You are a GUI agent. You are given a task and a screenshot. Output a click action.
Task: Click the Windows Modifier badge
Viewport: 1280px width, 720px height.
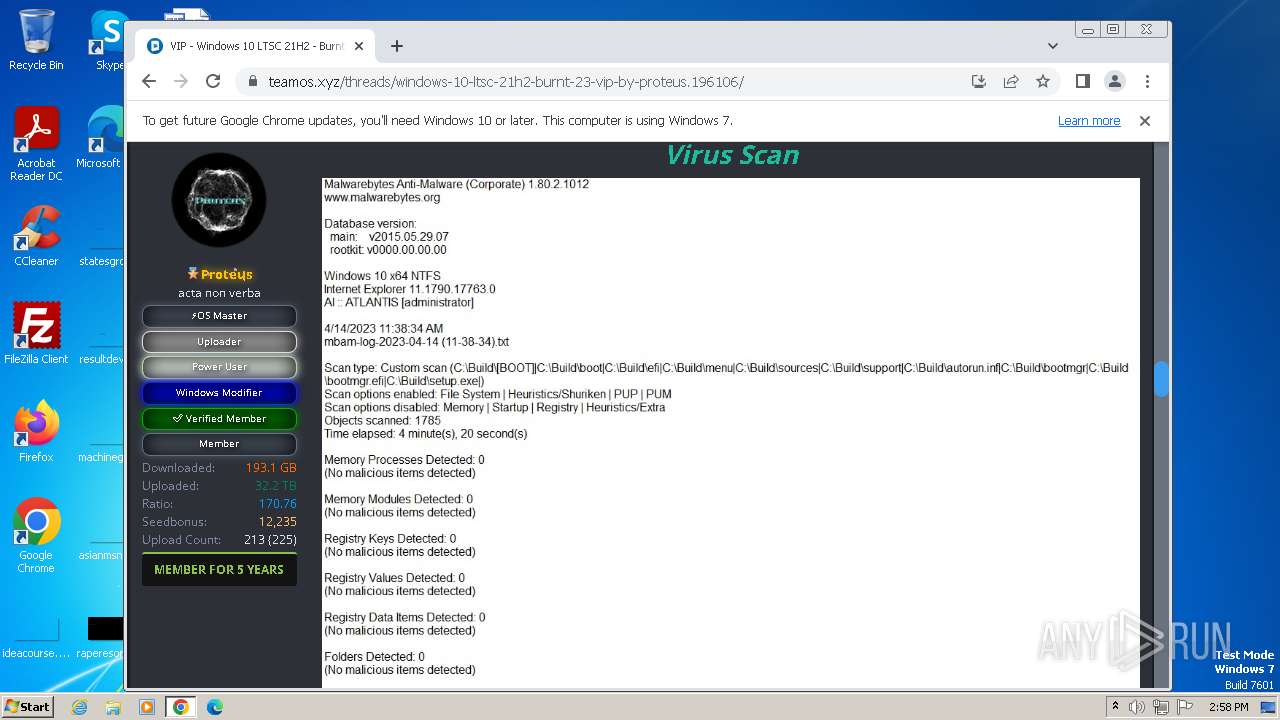pos(219,393)
